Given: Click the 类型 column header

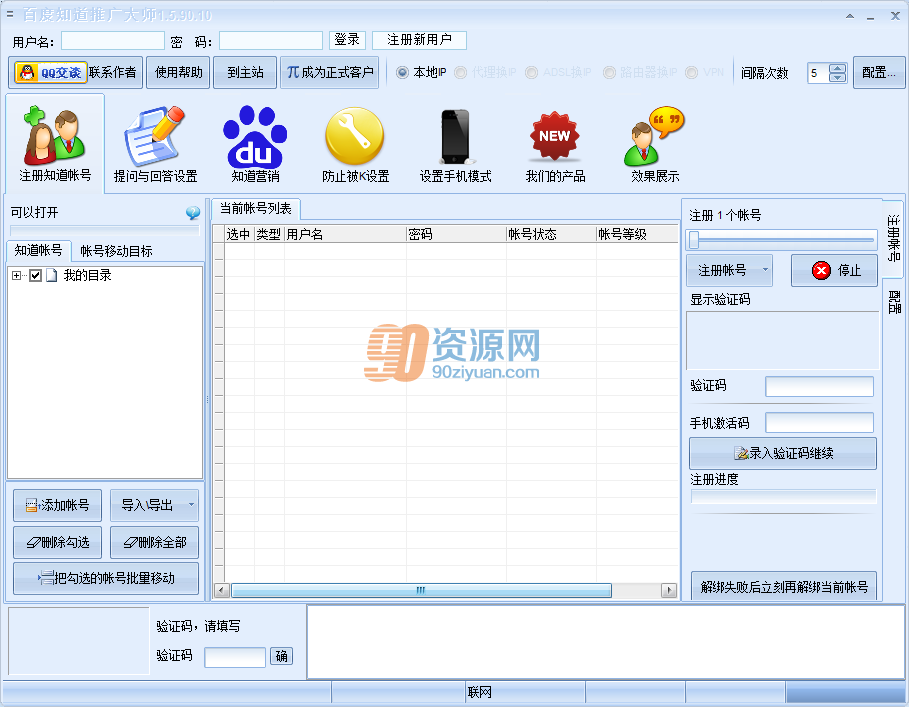Looking at the screenshot, I should pos(269,234).
